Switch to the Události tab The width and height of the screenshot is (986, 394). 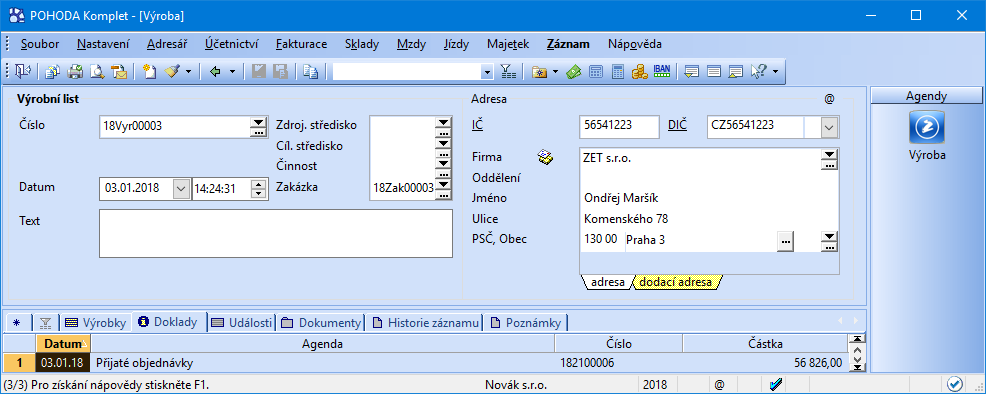pyautogui.click(x=241, y=322)
